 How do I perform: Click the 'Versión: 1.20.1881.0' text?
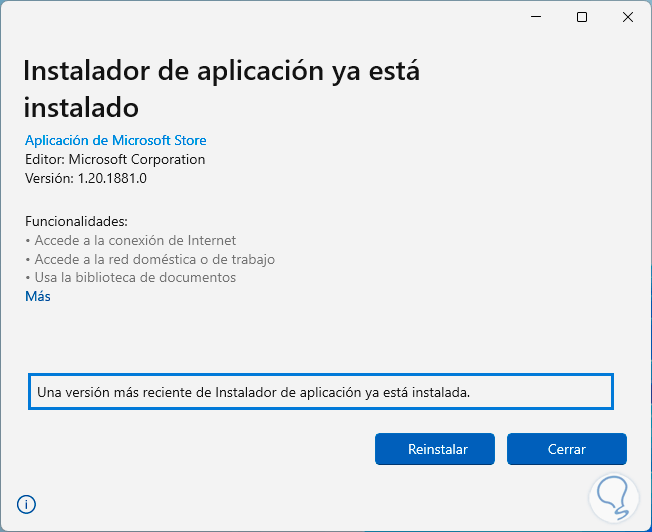pyautogui.click(x=86, y=178)
